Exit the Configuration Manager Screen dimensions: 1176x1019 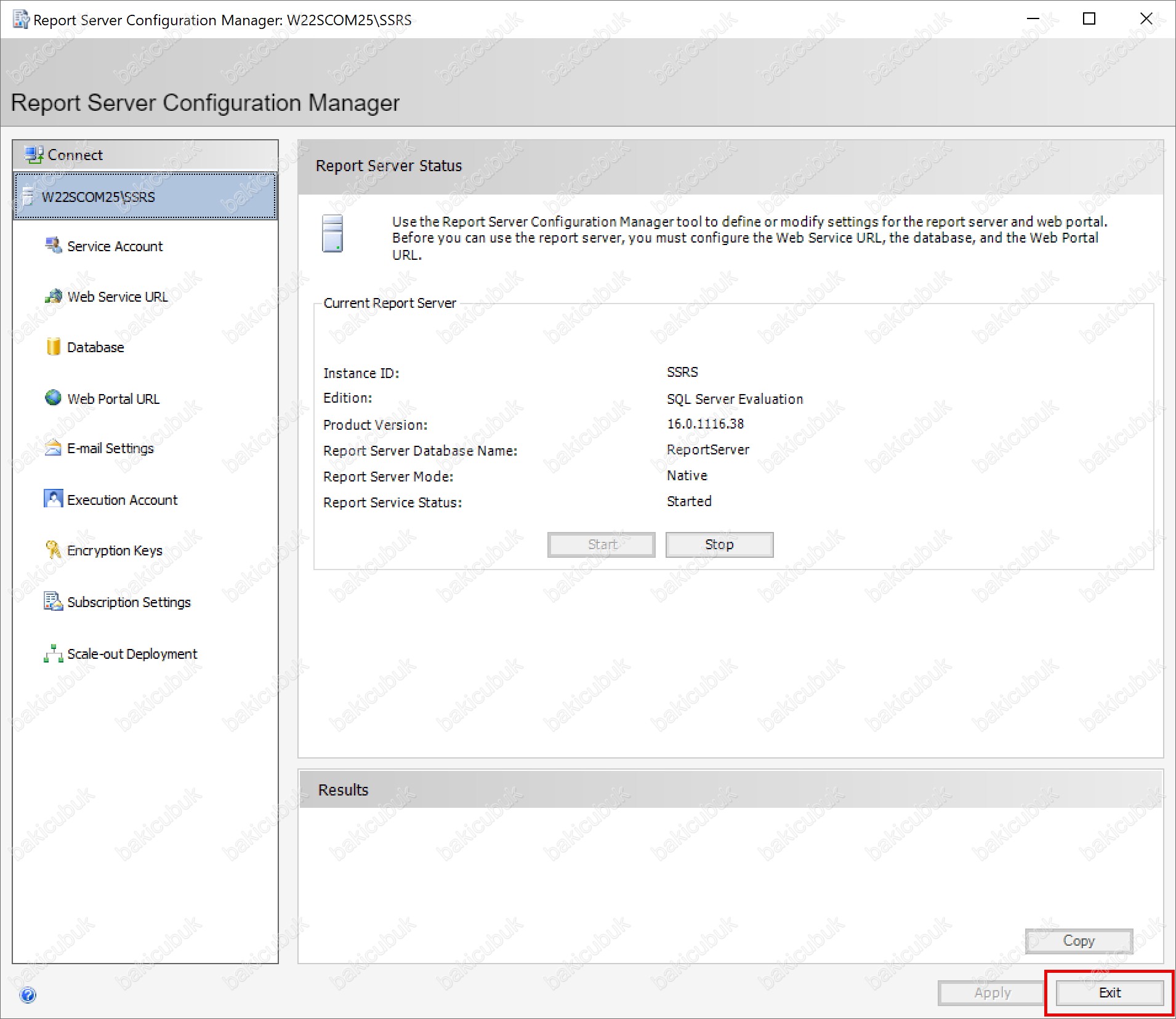[1110, 993]
